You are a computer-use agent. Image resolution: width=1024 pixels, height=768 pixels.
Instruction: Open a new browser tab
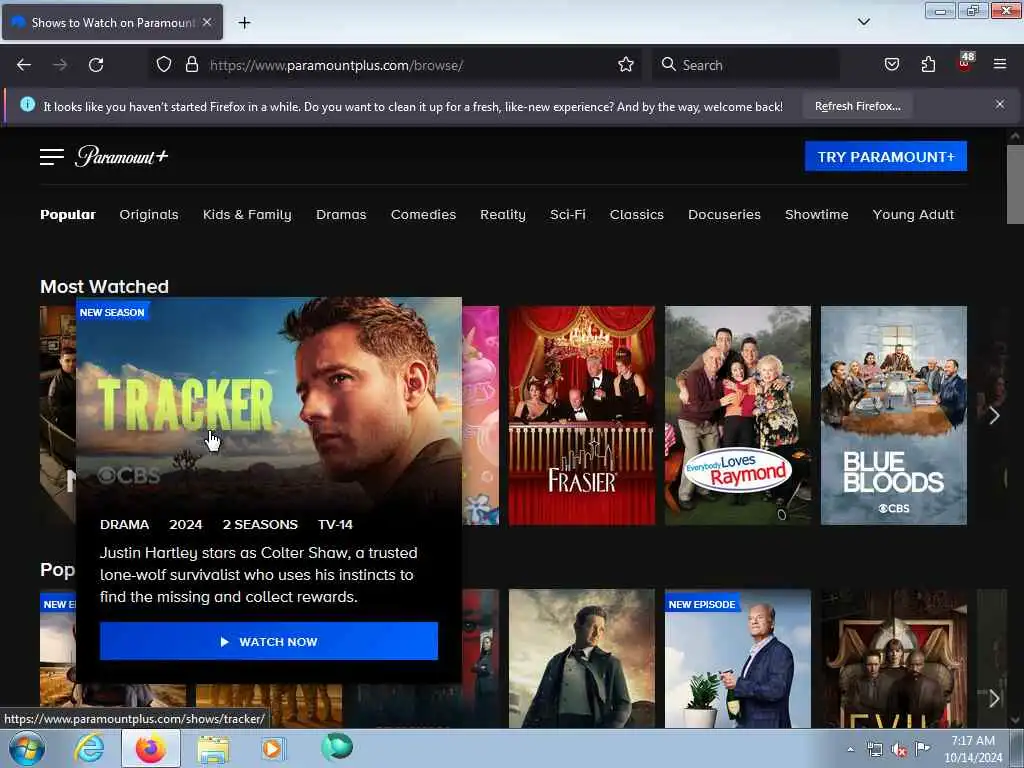pyautogui.click(x=244, y=23)
